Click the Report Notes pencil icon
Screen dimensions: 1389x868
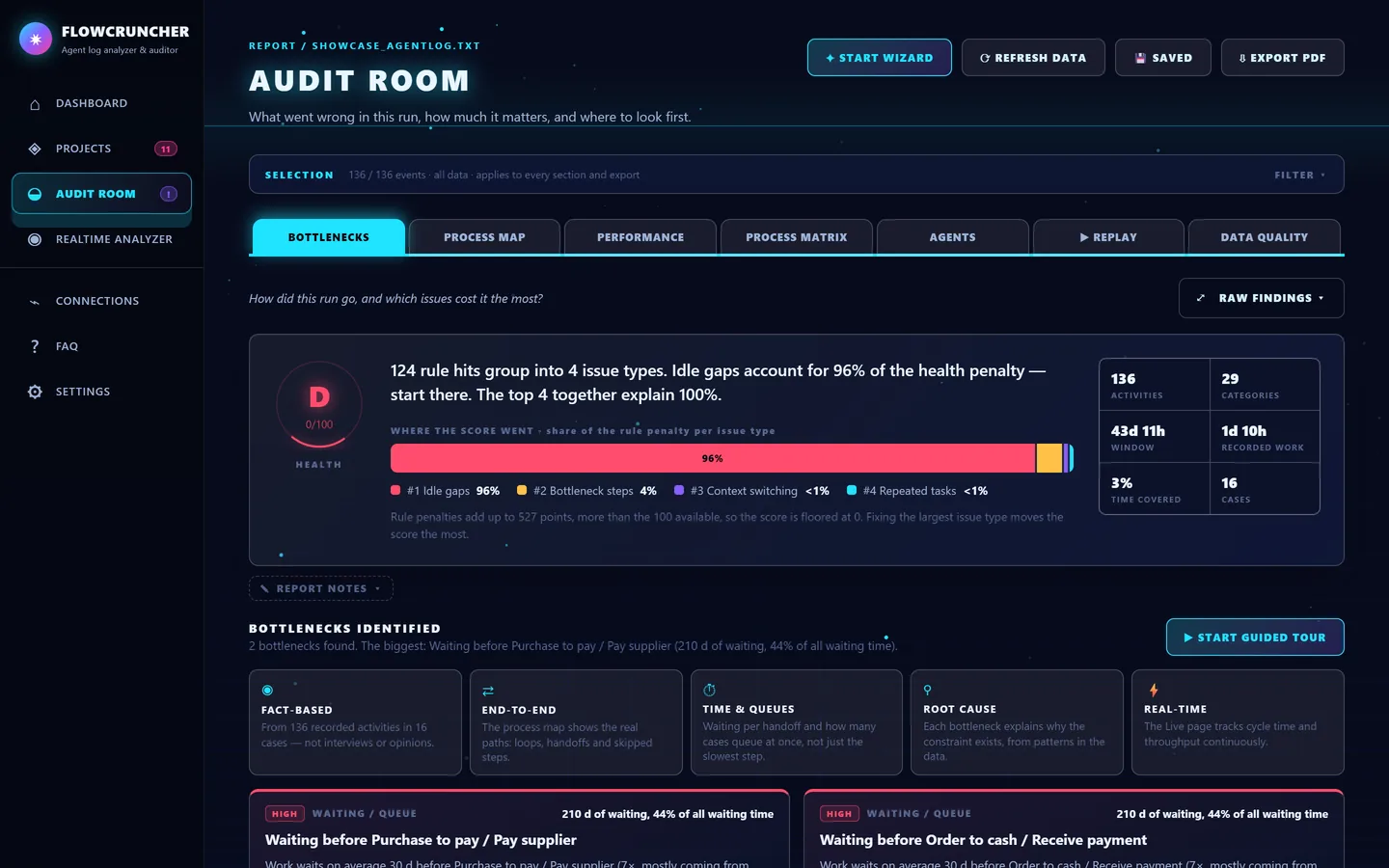[x=264, y=588]
